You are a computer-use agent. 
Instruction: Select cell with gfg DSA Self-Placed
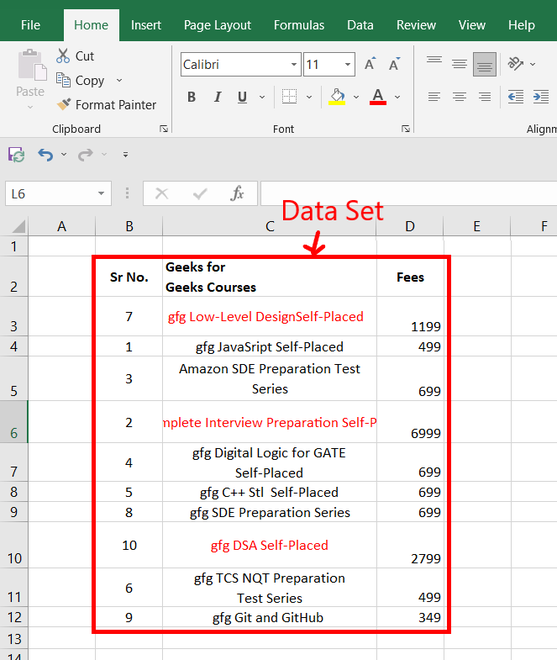point(269,545)
